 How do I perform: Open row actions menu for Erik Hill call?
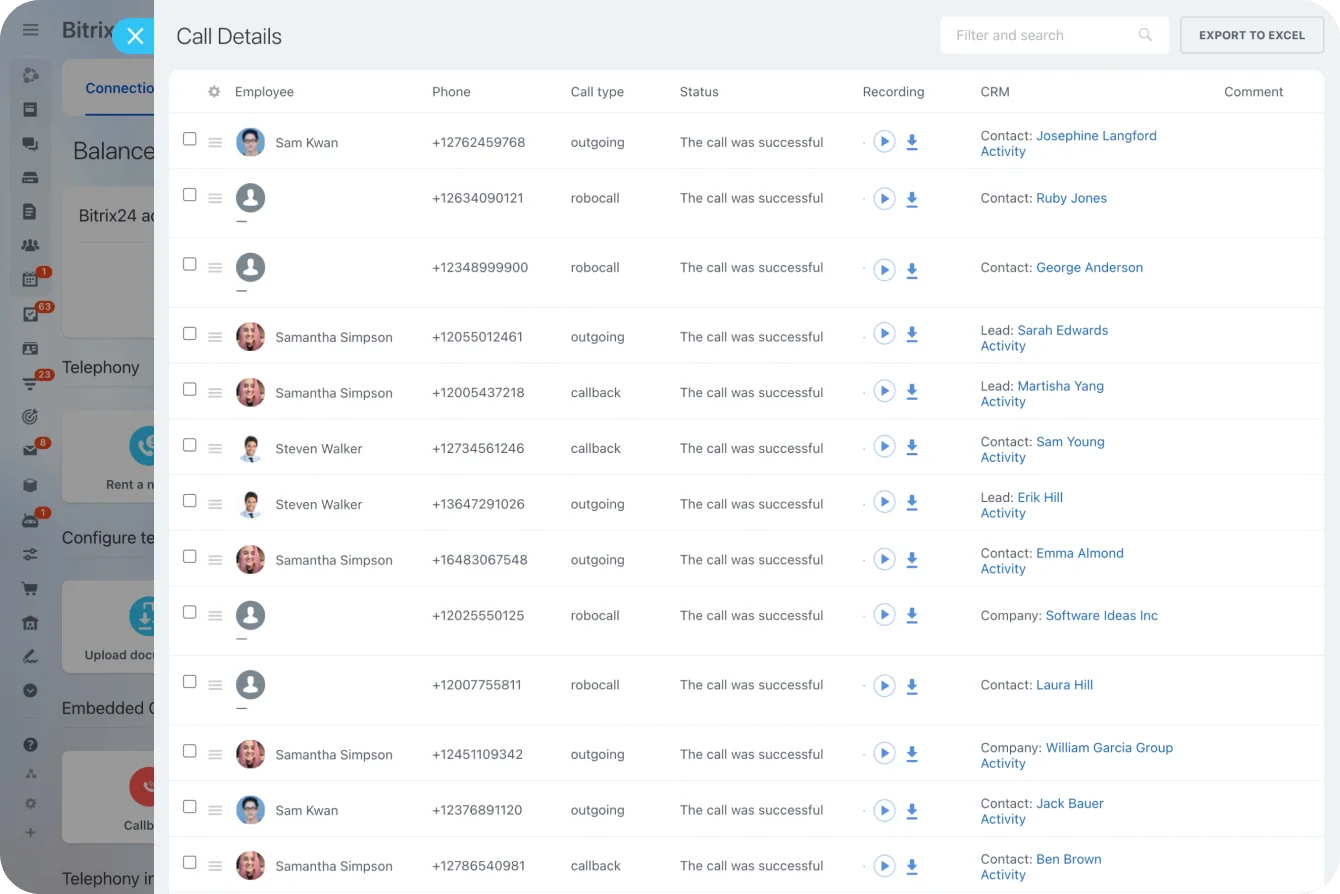[x=215, y=505]
